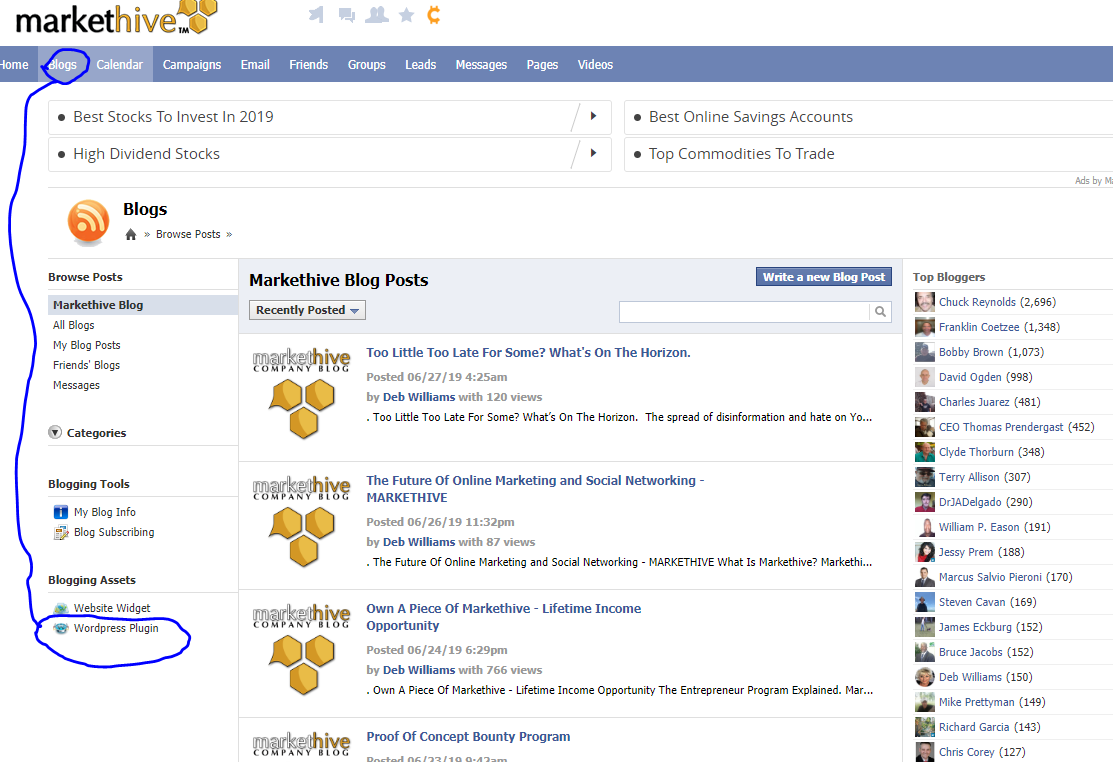Click the Wordpress Plugin icon
The width and height of the screenshot is (1113, 762).
coord(61,628)
